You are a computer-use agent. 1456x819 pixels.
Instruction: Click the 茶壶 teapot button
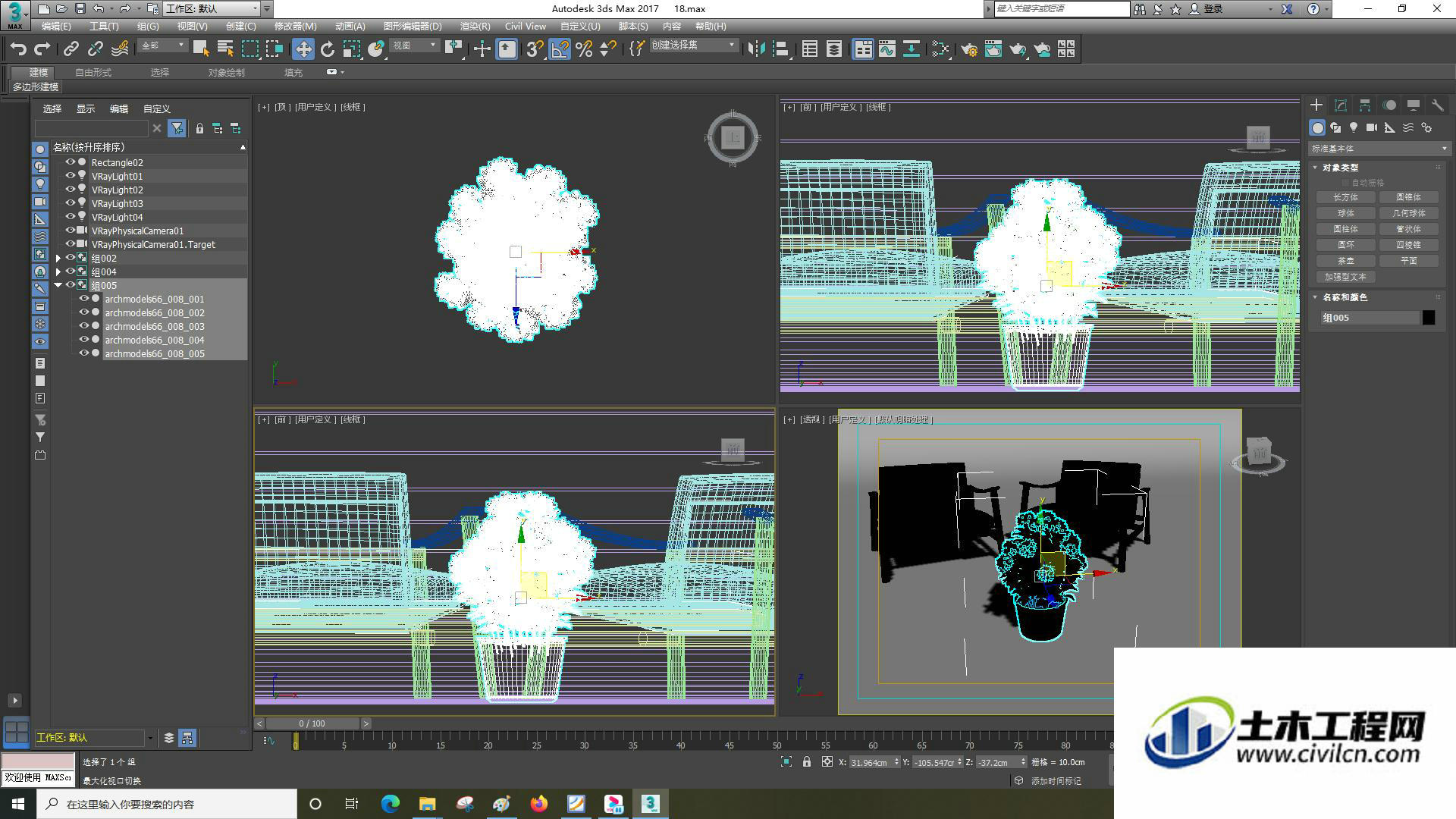coord(1345,261)
